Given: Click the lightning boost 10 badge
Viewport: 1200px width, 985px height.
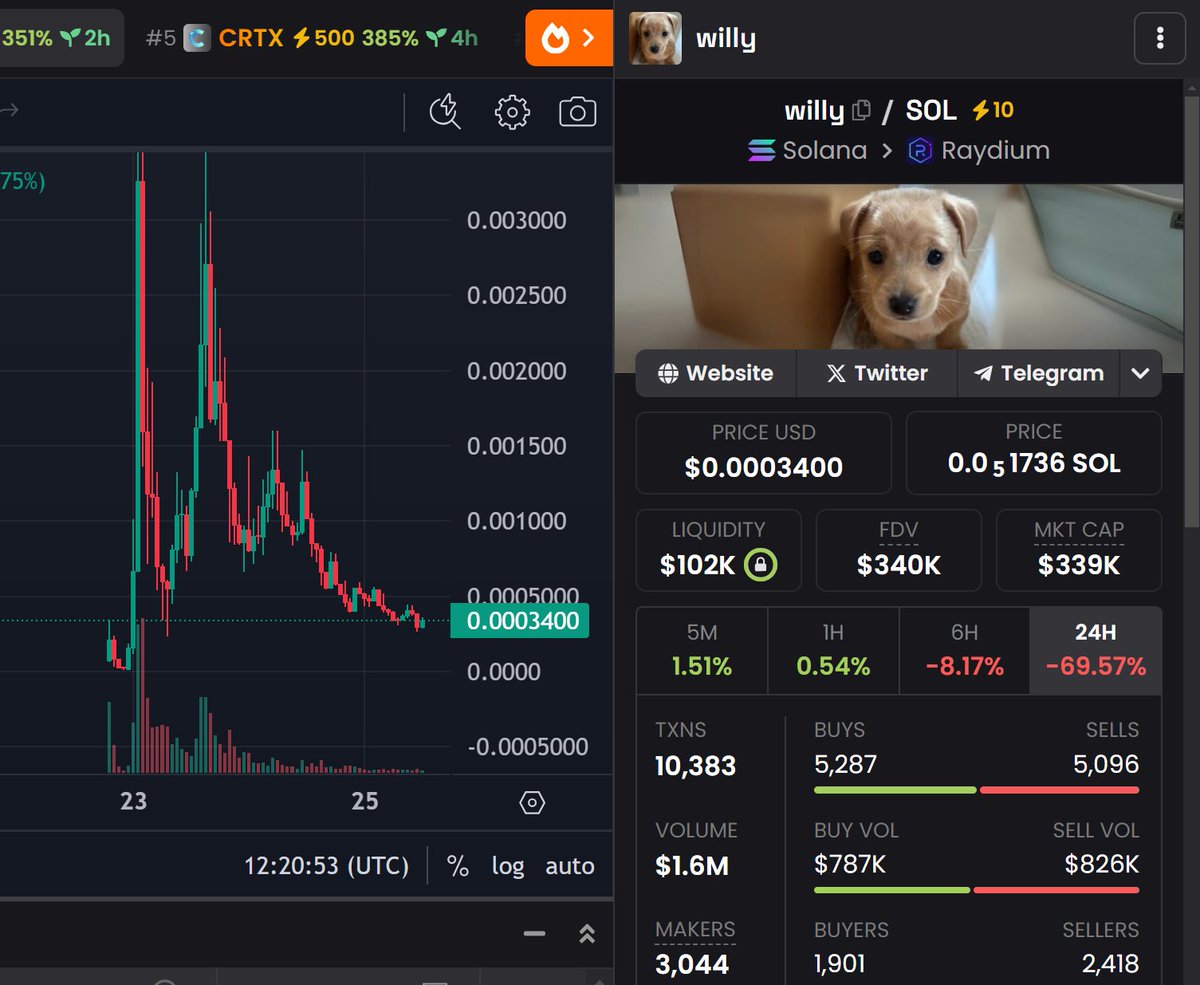Looking at the screenshot, I should tap(993, 110).
